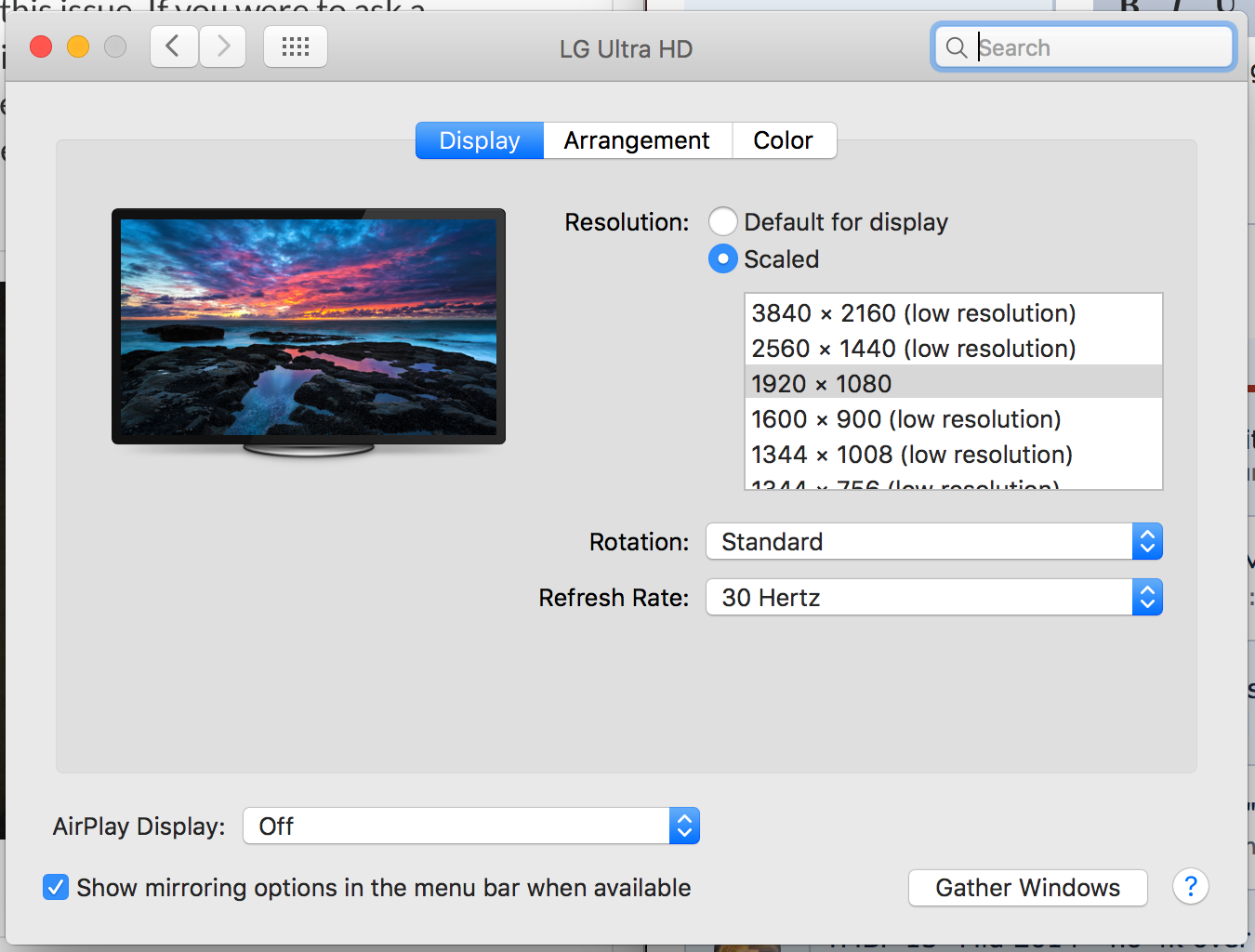The width and height of the screenshot is (1255, 952).
Task: Choose 1600 × 900 (low resolution)
Action: coord(954,419)
